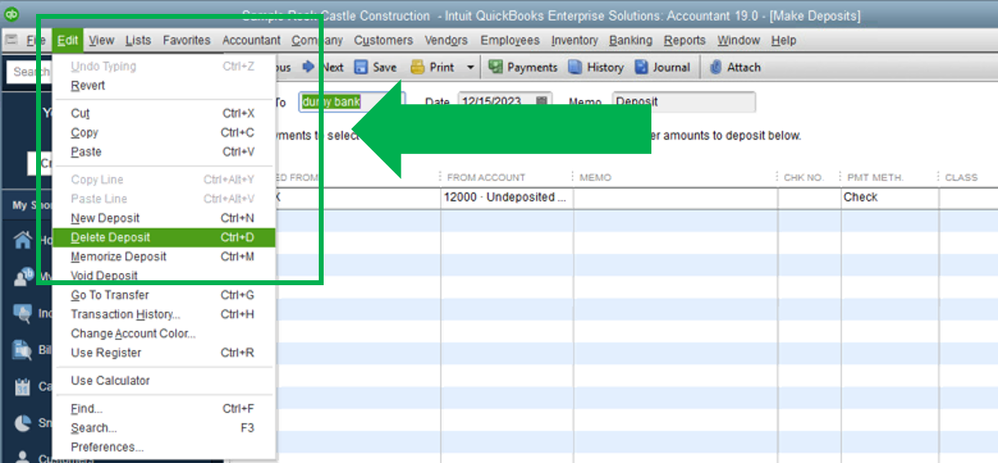Viewport: 998px width, 463px height.
Task: Choose New Deposit from Edit menu
Action: 164,218
